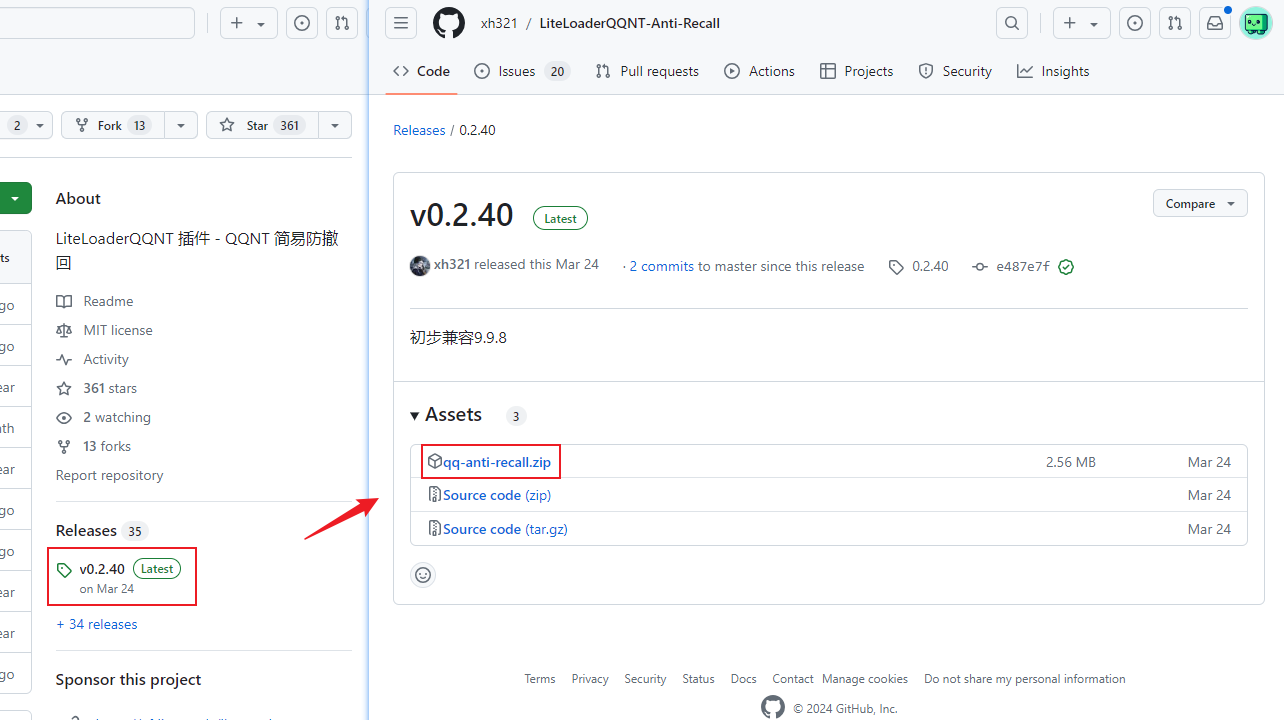Click the verified commit check icon
1284x720 pixels.
click(1066, 267)
